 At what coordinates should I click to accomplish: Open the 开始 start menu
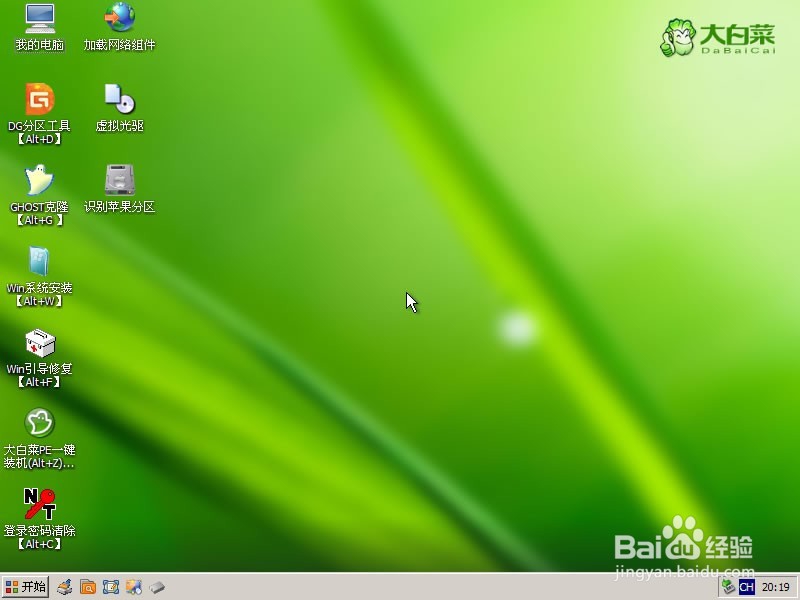click(x=25, y=587)
